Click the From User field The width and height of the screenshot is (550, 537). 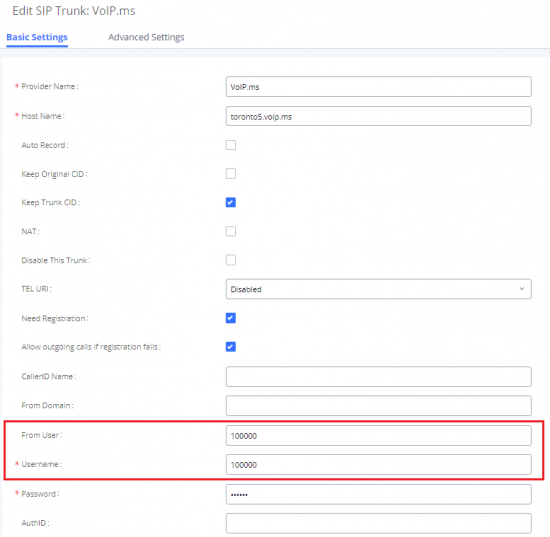point(378,436)
